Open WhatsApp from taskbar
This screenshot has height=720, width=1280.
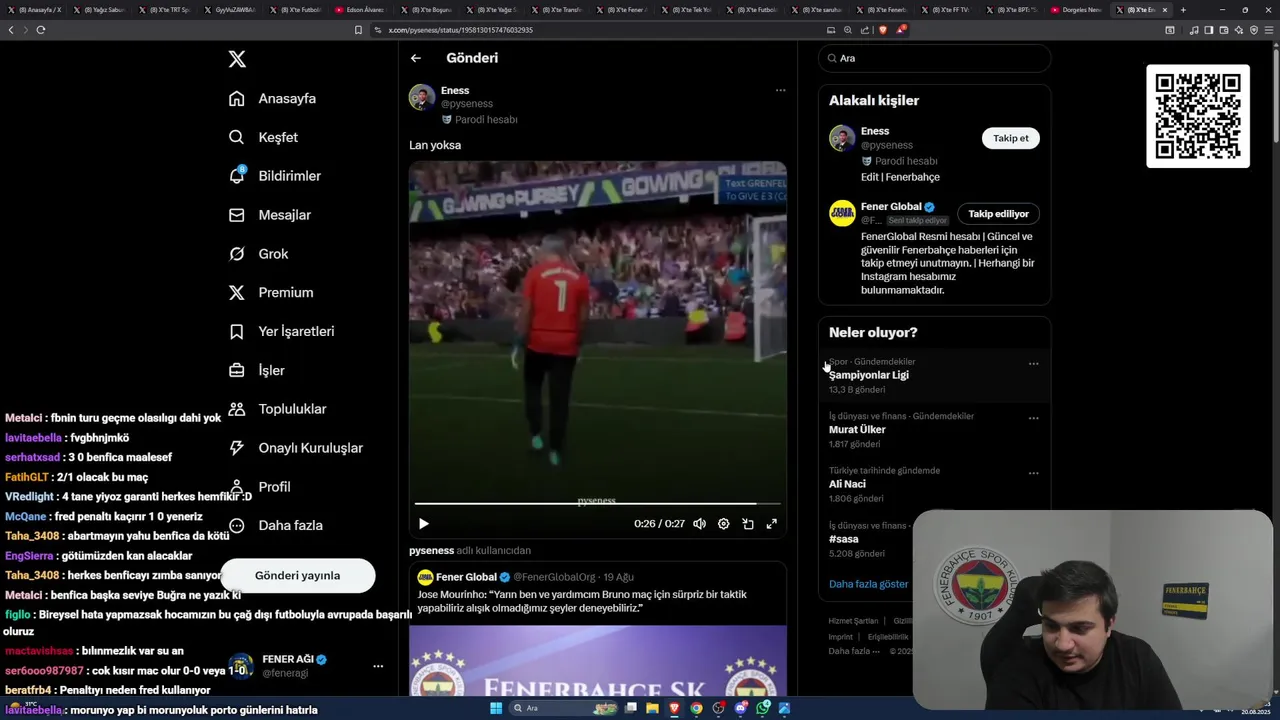[763, 708]
